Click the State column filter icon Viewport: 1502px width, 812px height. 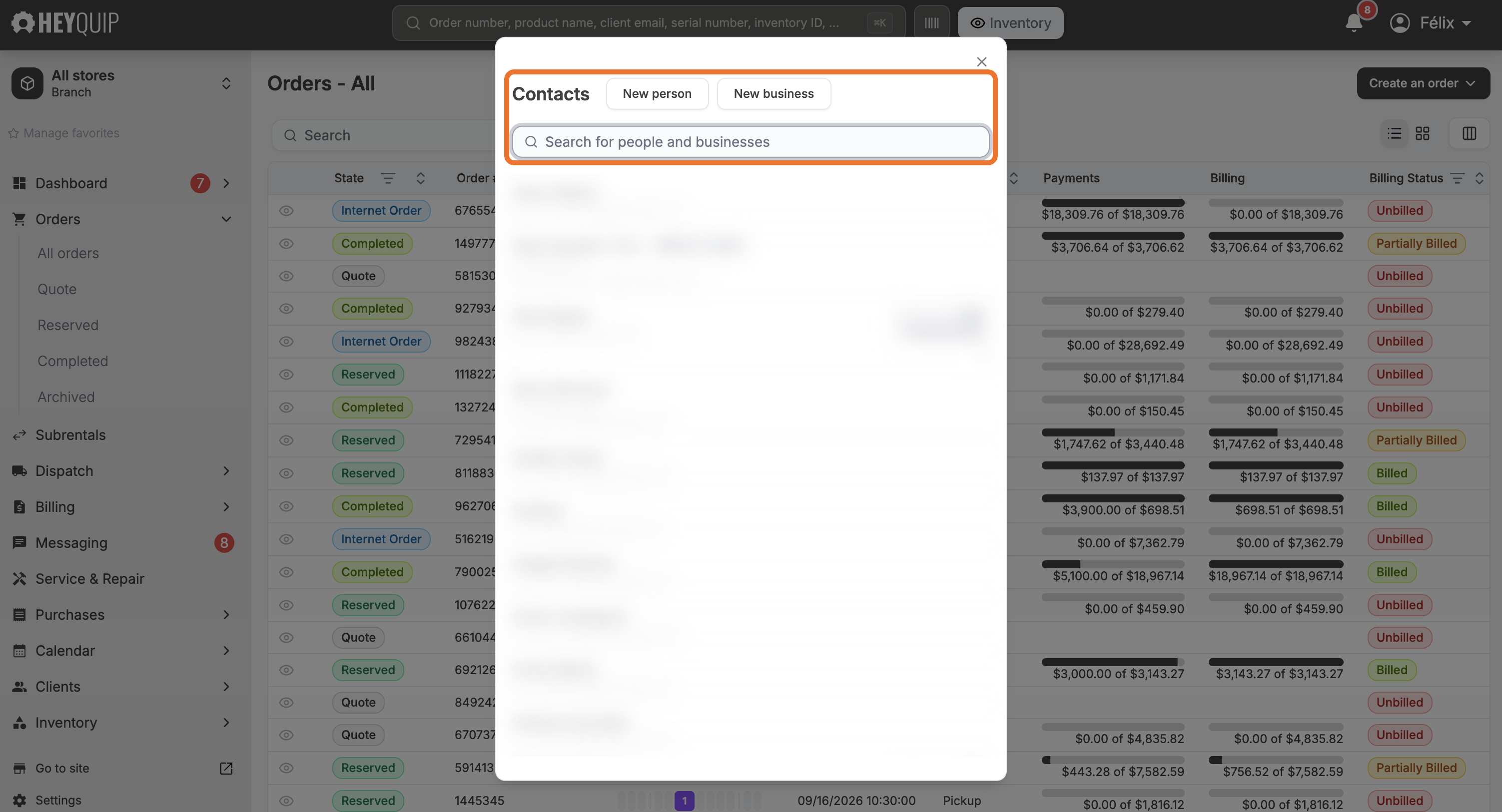pos(388,178)
